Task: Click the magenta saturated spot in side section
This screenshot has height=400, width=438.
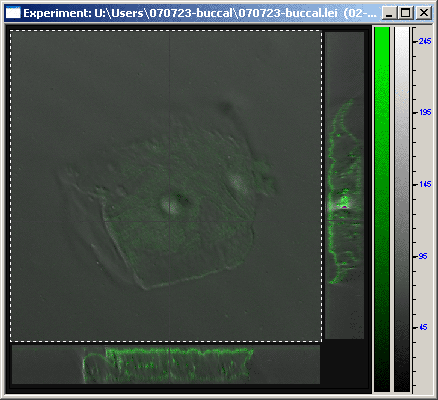Action: coord(344,207)
